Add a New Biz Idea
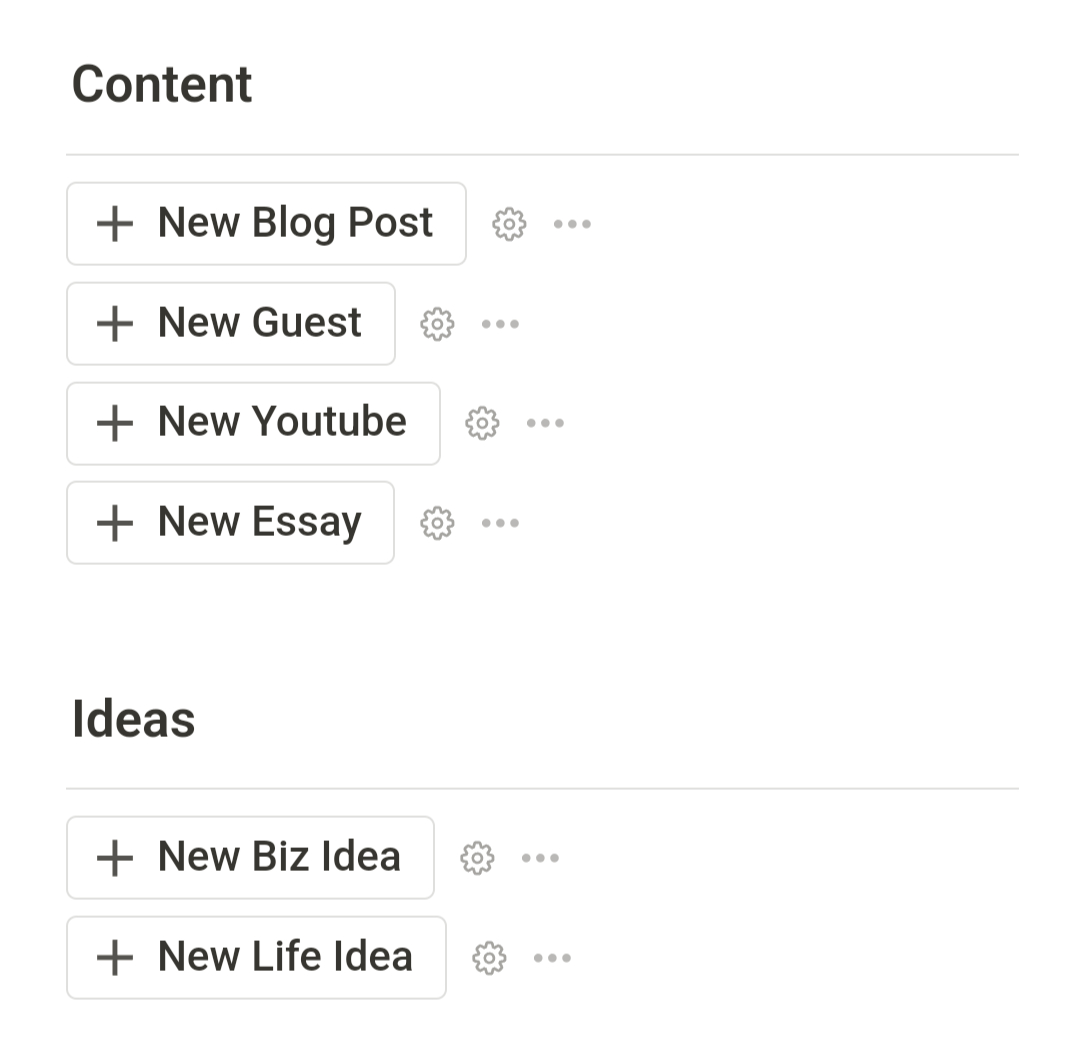 pos(250,858)
